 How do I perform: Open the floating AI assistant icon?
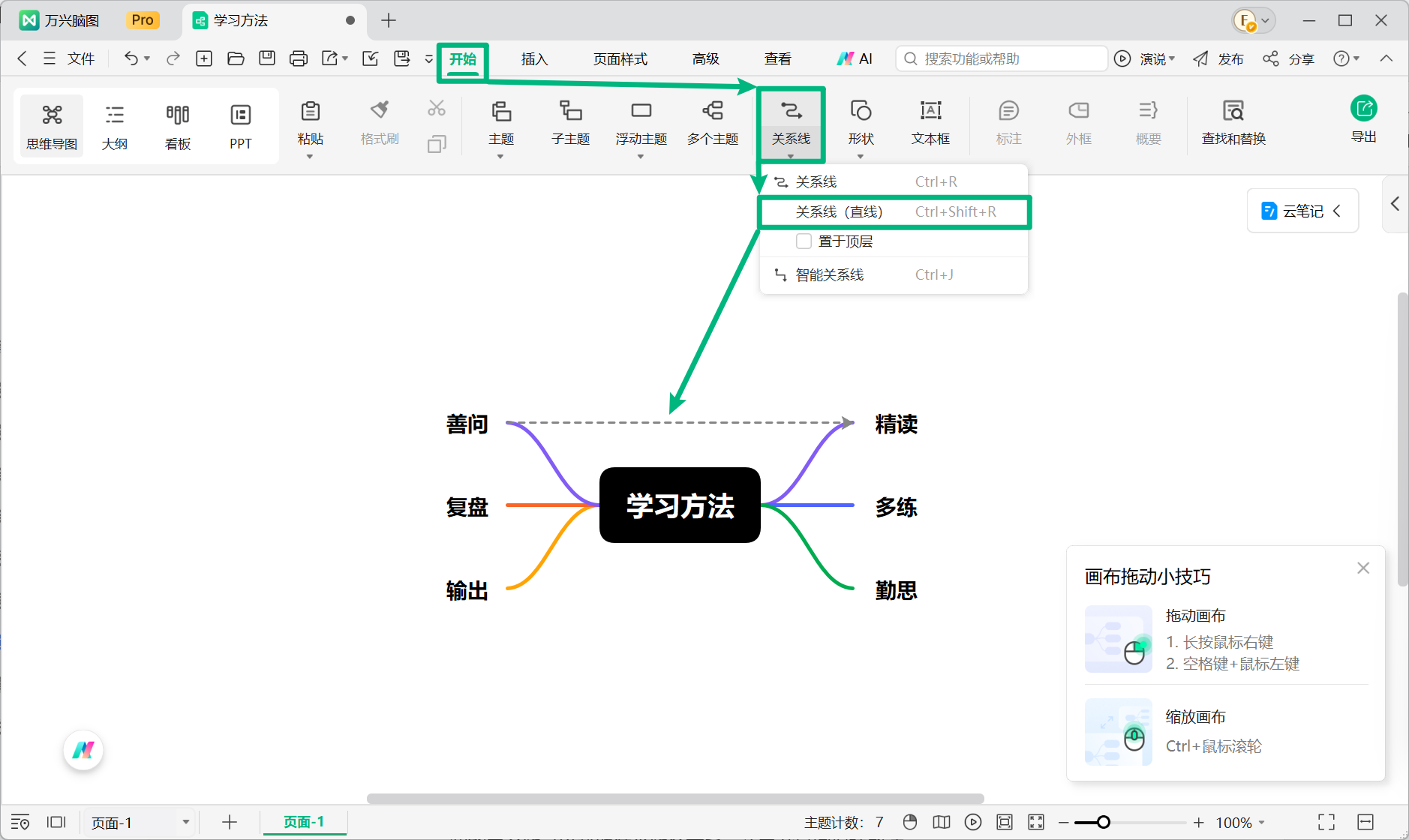[83, 750]
